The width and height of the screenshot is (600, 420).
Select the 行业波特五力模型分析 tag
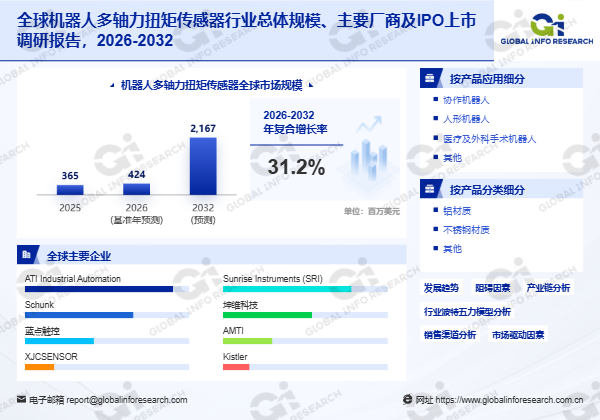467,311
